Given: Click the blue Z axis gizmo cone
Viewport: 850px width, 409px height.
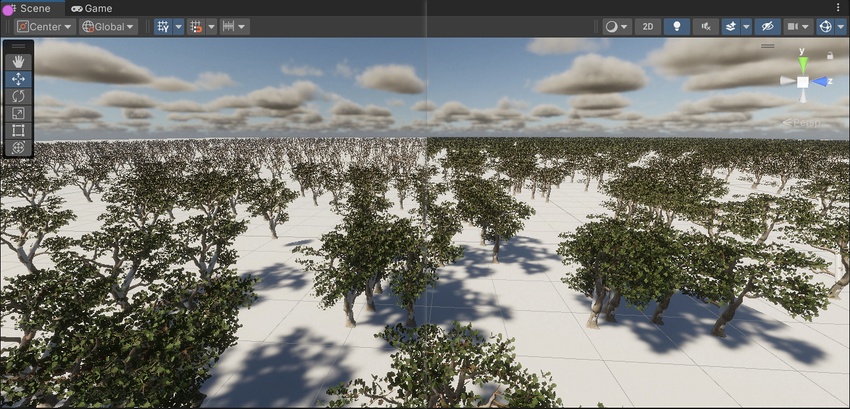Looking at the screenshot, I should coord(820,81).
